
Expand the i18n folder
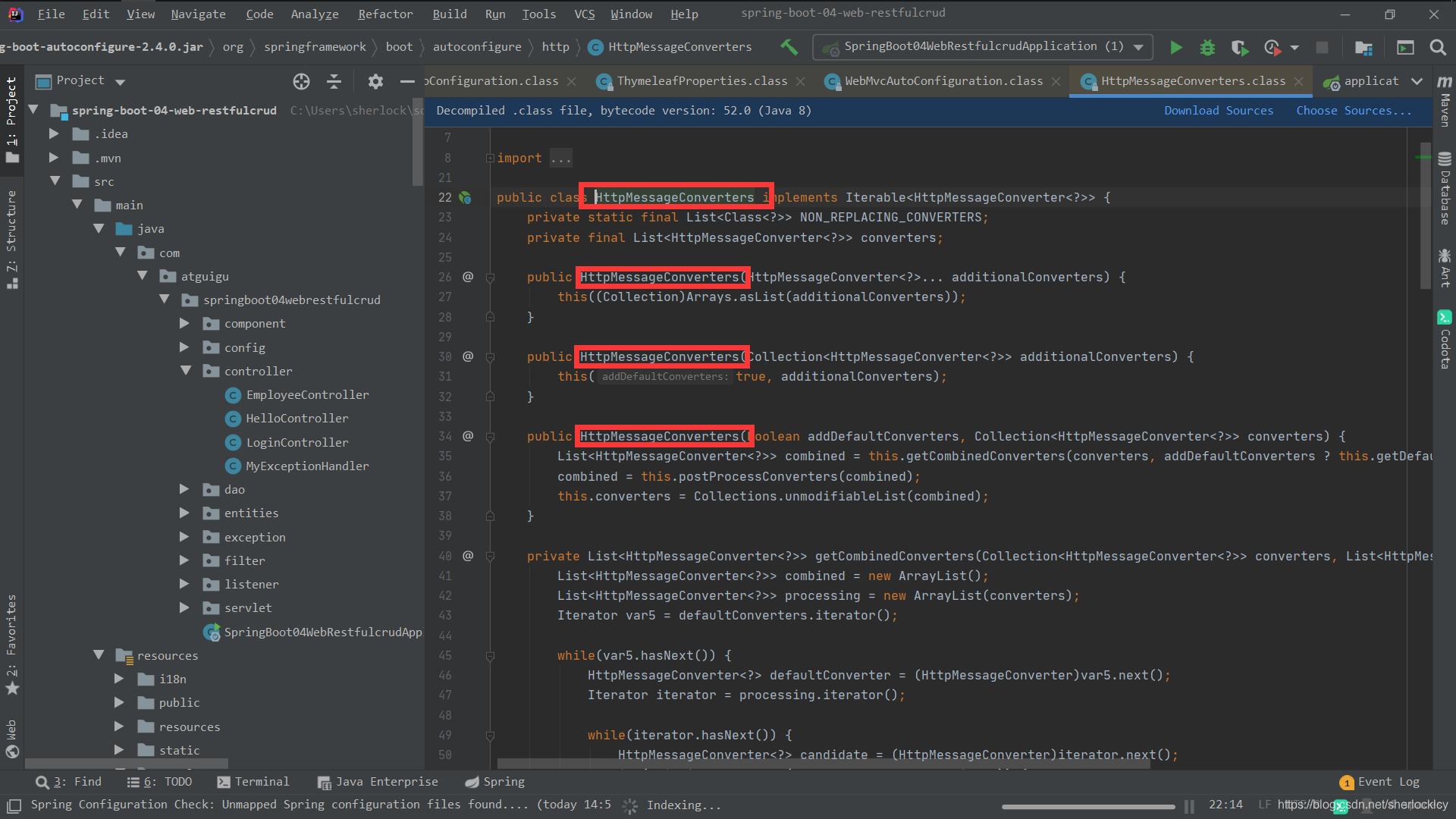pos(119,679)
